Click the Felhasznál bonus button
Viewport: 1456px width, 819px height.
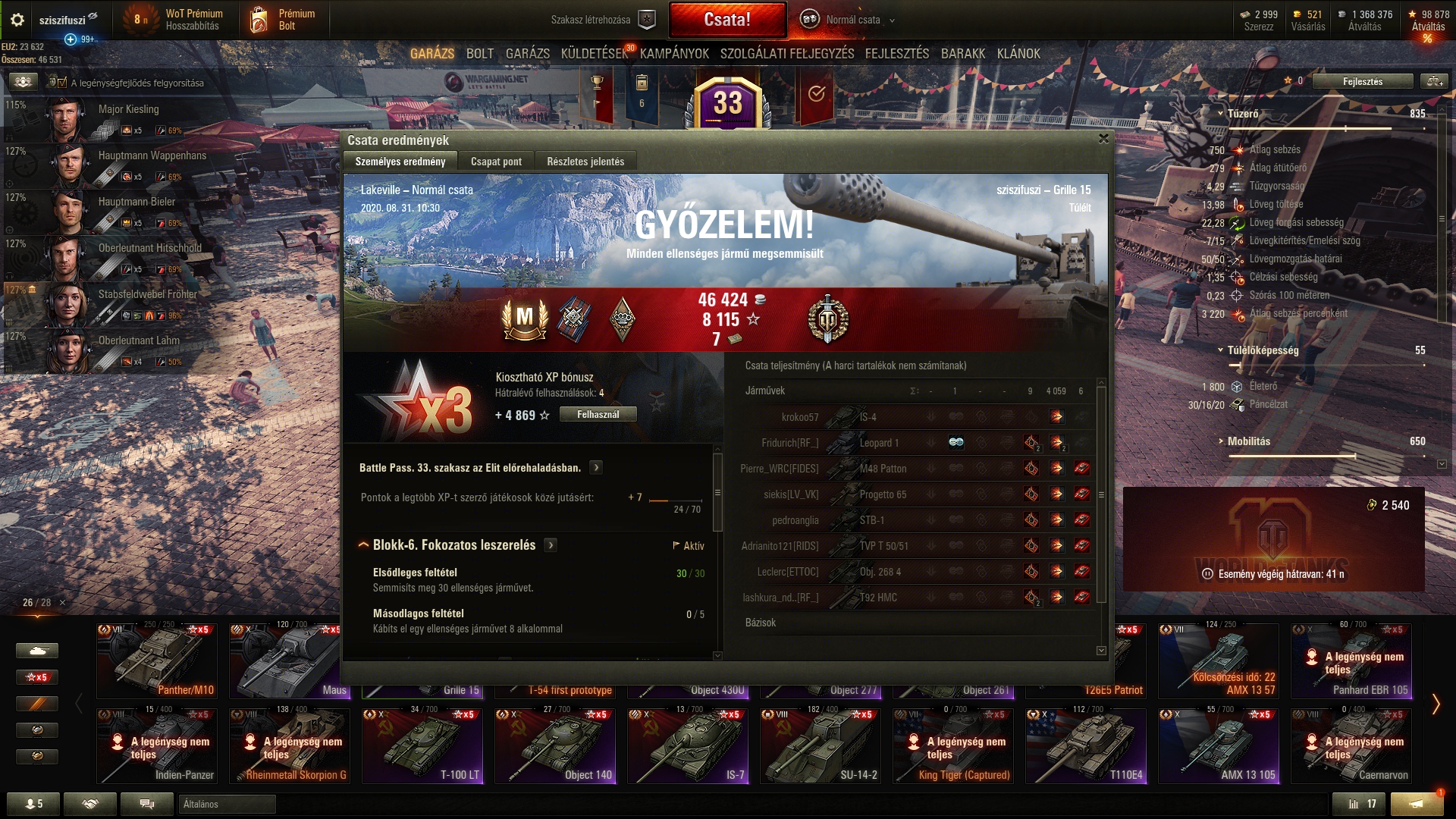598,415
